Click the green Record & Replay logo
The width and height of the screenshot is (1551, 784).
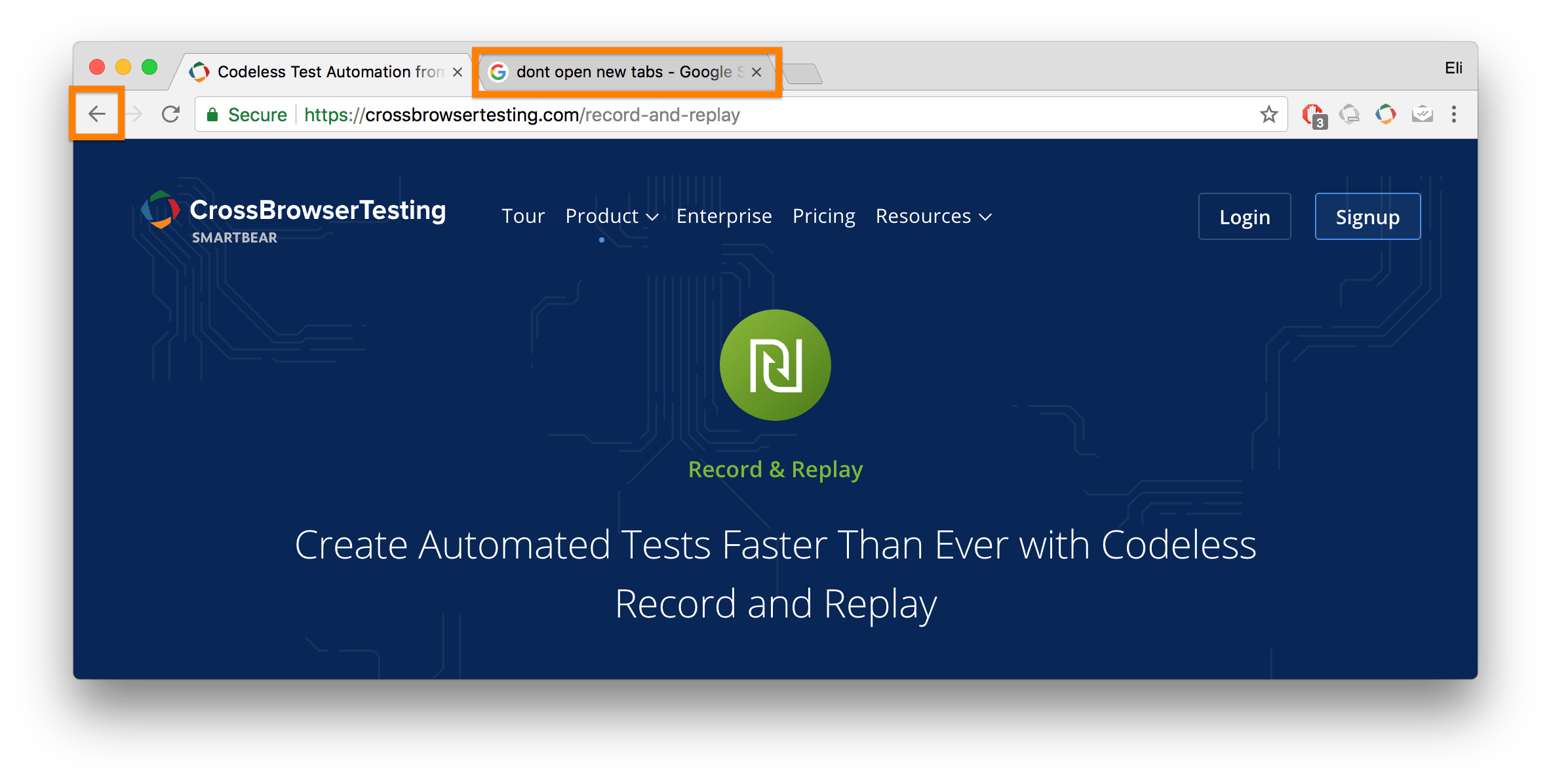[775, 365]
